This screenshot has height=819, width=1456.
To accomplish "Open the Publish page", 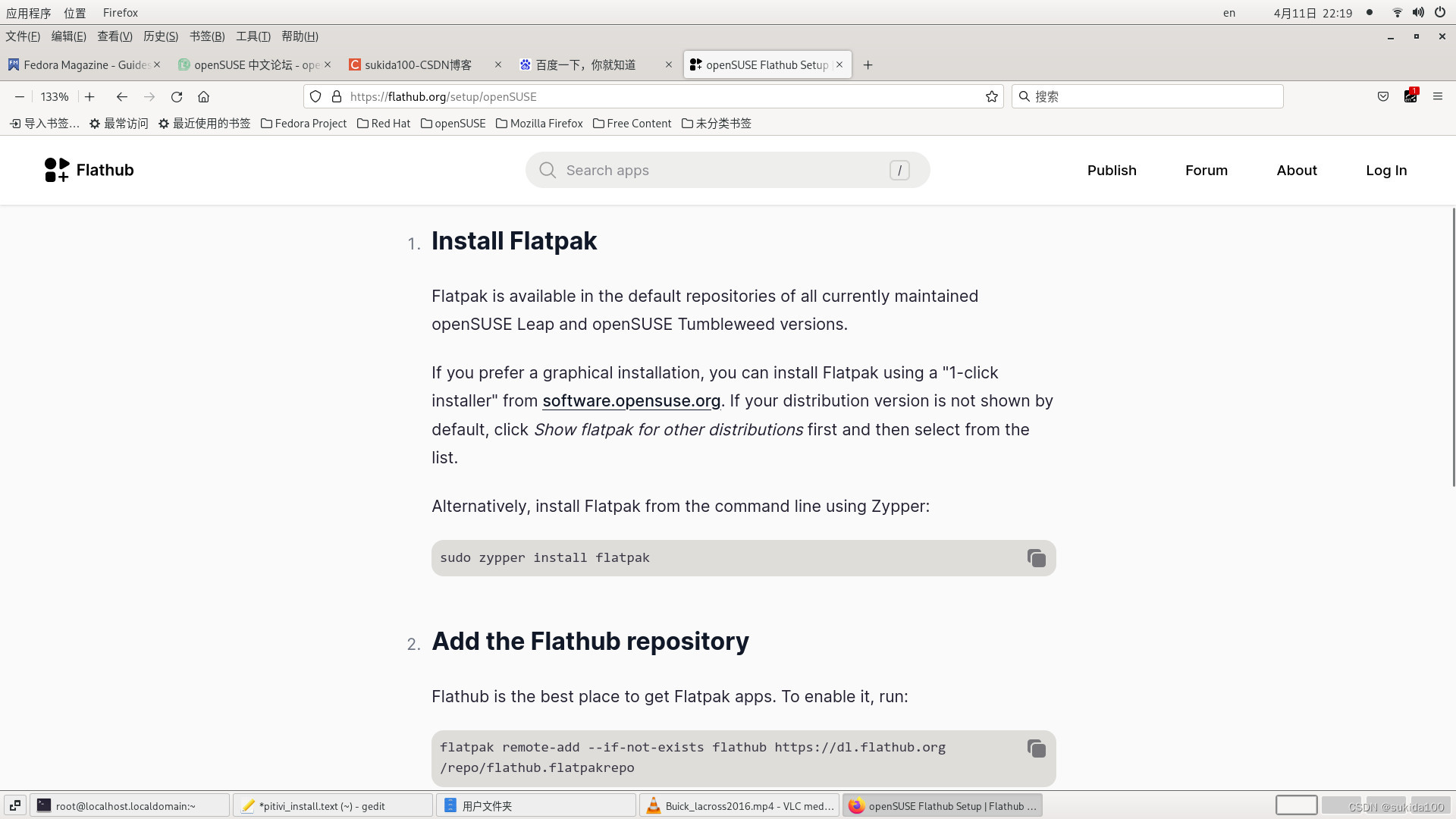I will pyautogui.click(x=1112, y=171).
